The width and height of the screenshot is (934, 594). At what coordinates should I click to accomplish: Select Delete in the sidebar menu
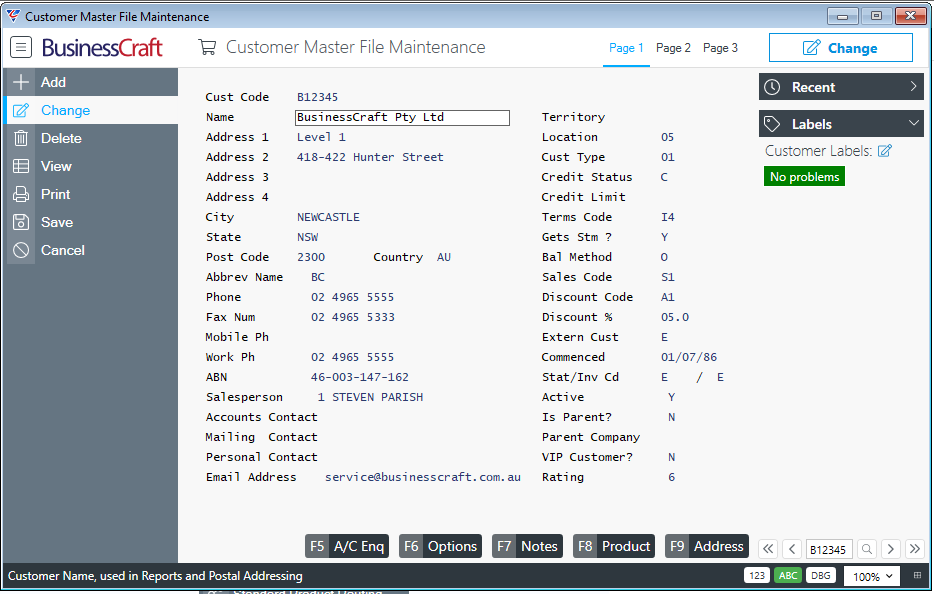point(92,138)
